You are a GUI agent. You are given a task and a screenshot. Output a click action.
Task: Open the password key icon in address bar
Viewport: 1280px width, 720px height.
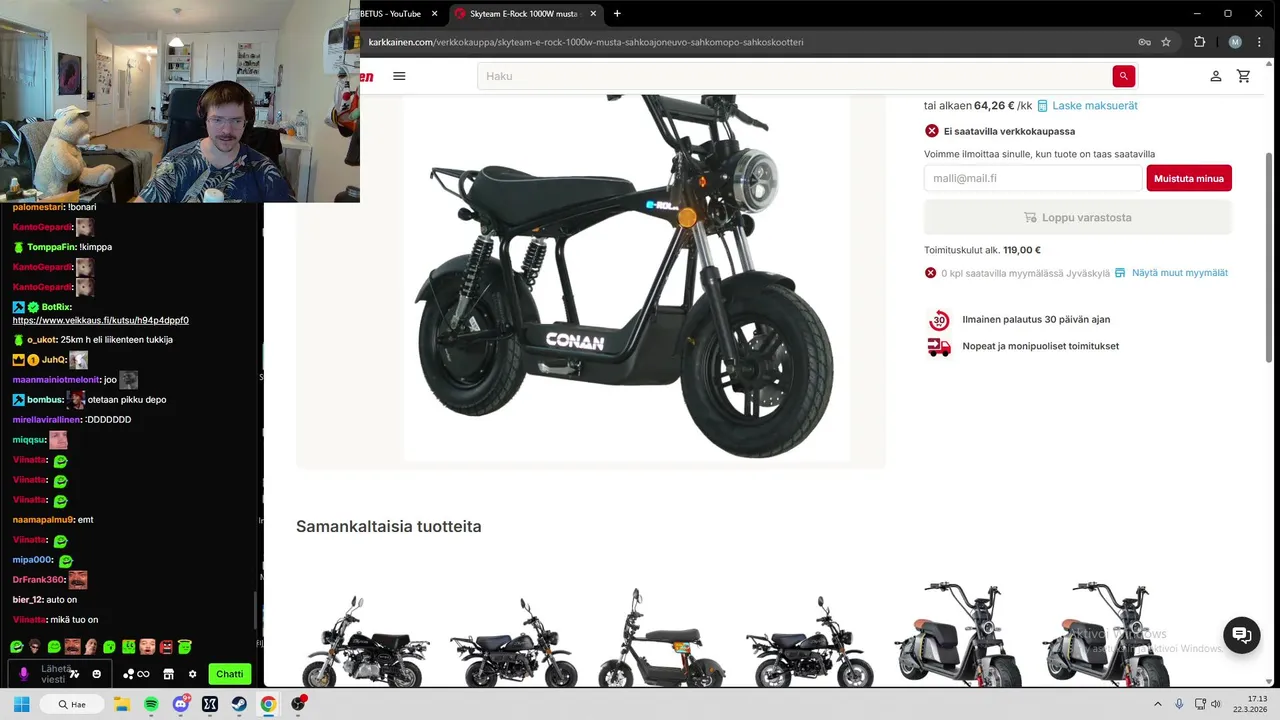coord(1144,42)
